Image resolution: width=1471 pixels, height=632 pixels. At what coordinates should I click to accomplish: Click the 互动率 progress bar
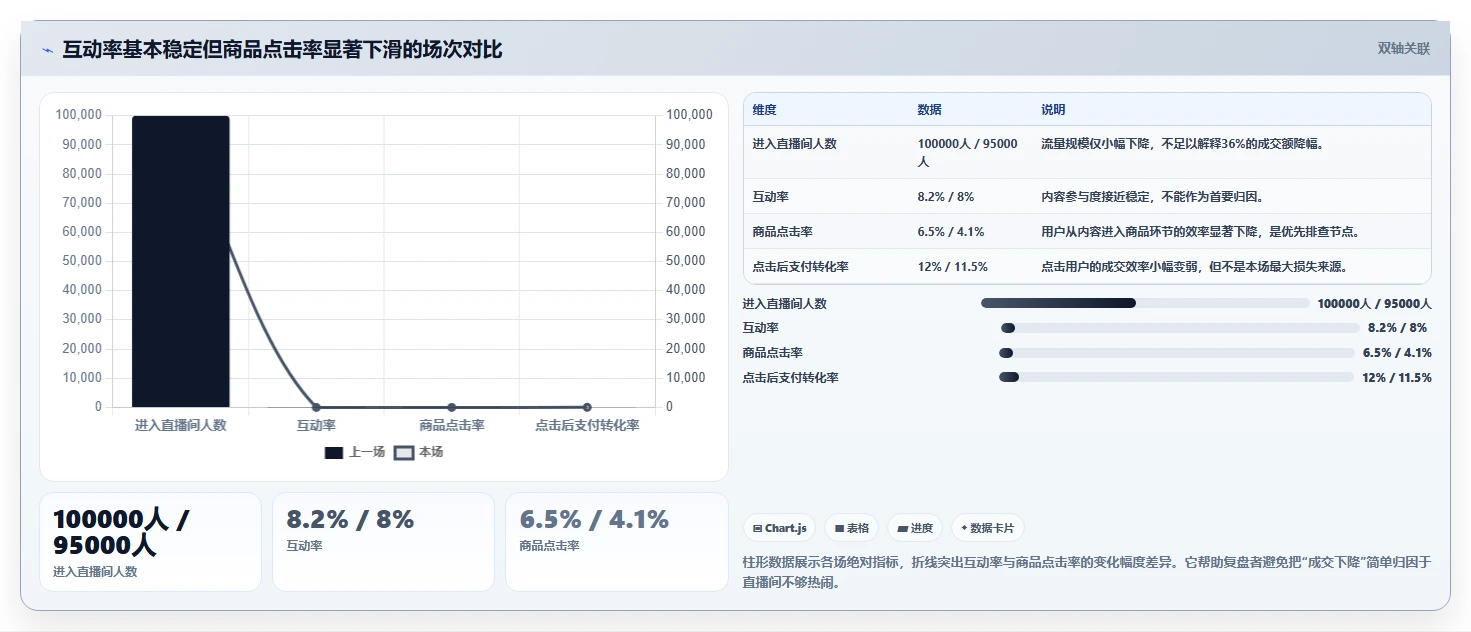click(1180, 328)
